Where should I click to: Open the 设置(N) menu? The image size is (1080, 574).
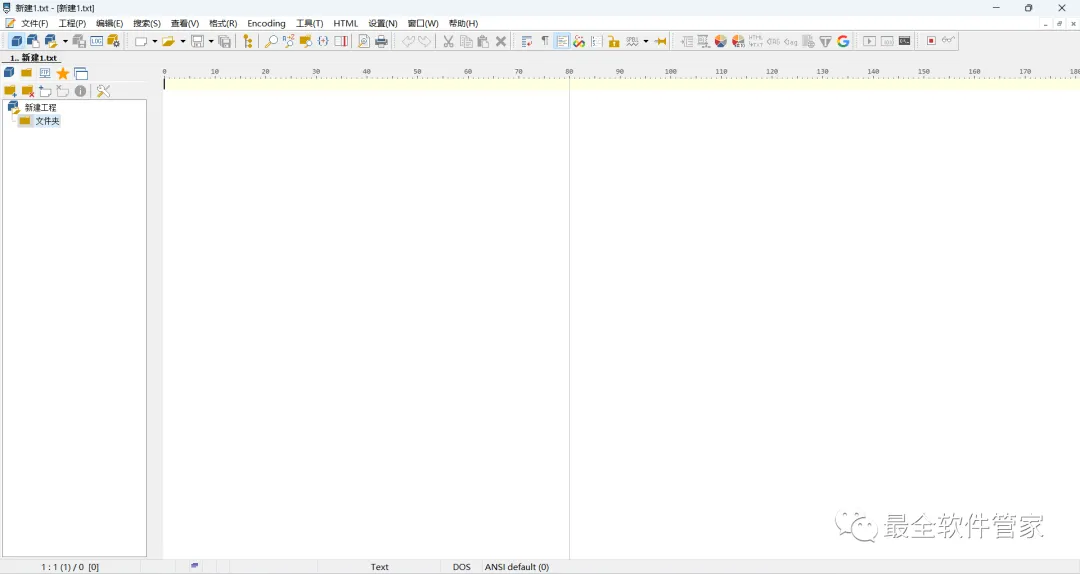(x=383, y=23)
